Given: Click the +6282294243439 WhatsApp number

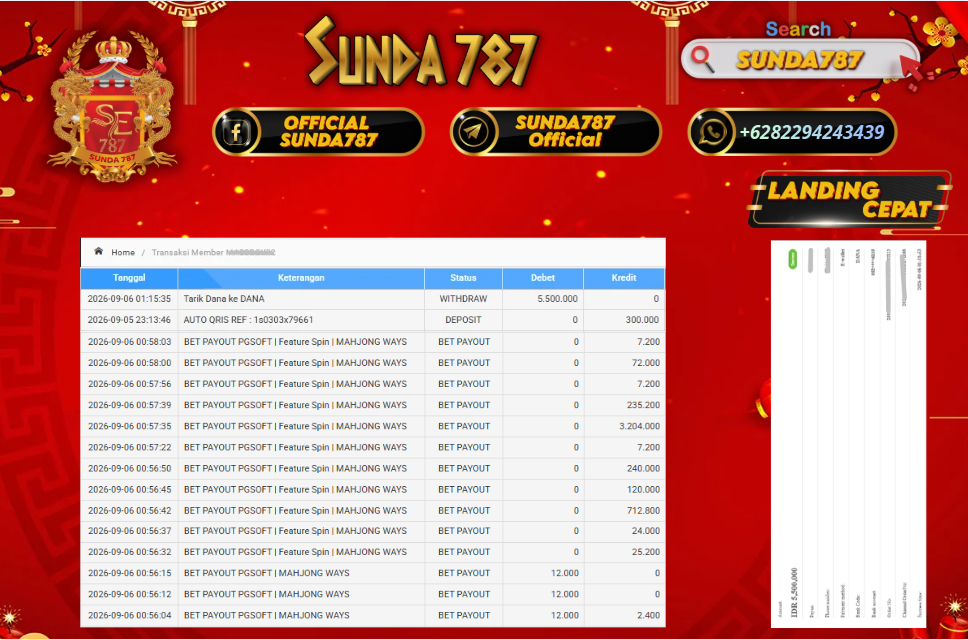Looking at the screenshot, I should (812, 132).
